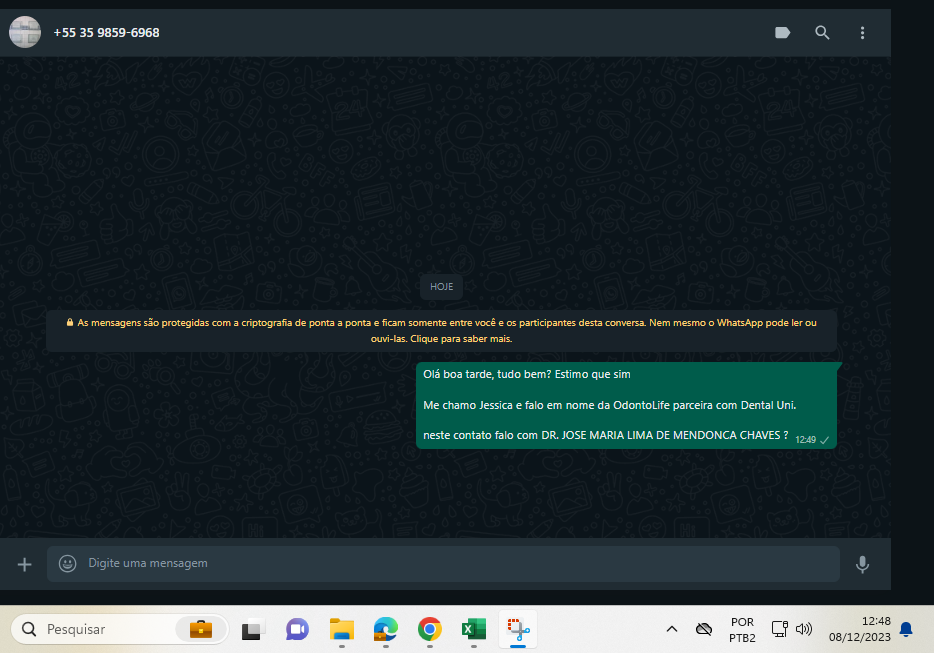This screenshot has width=934, height=653.
Task: Open Google Chrome from taskbar
Action: pyautogui.click(x=430, y=629)
